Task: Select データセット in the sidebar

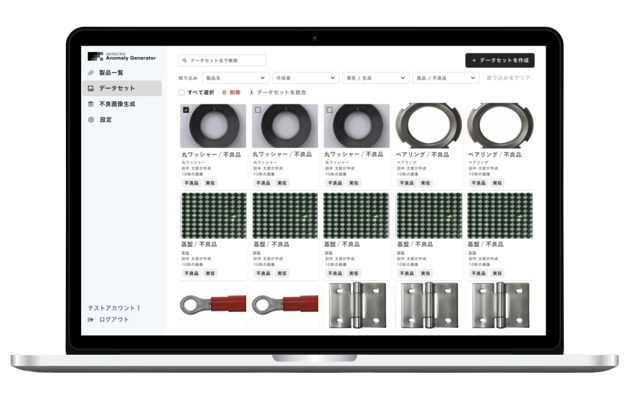Action: click(x=122, y=88)
